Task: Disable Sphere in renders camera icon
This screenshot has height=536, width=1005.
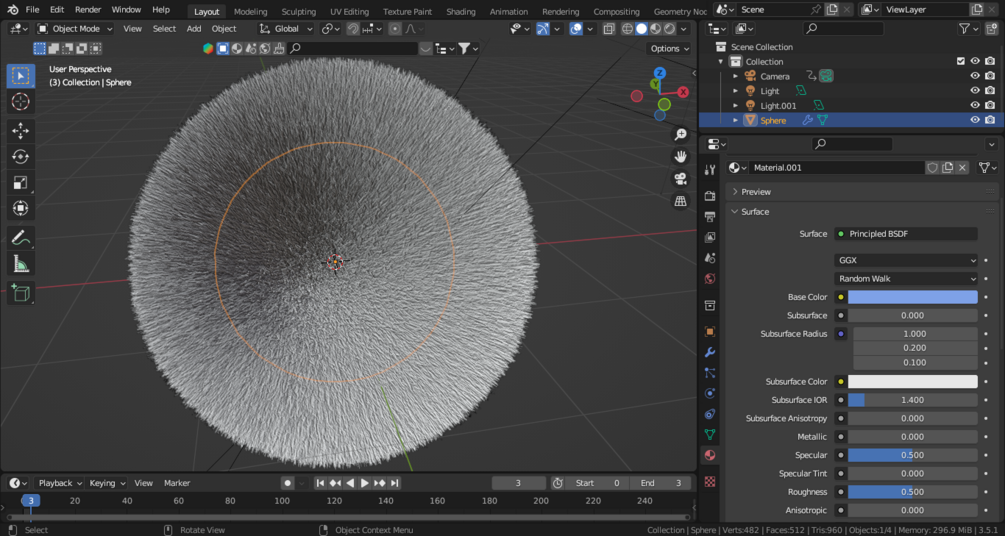Action: tap(990, 120)
